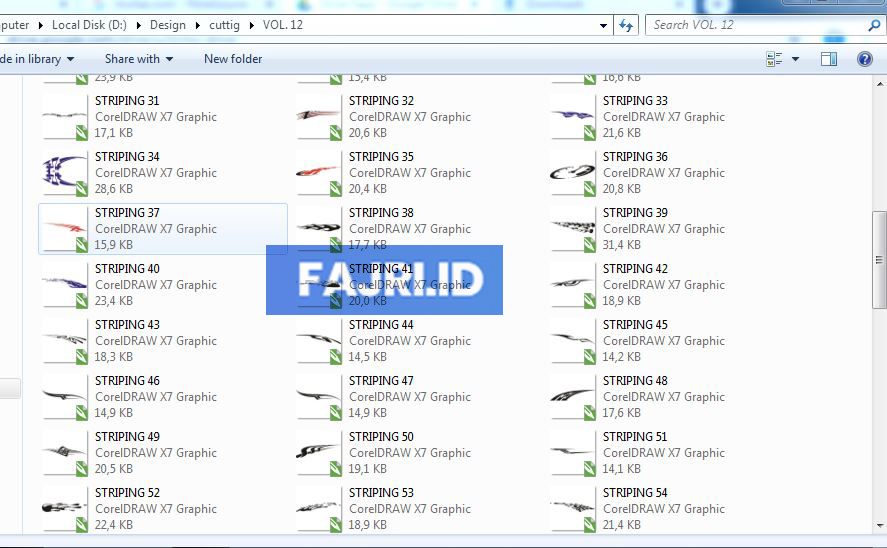Click the Search VOL. 12 field
The width and height of the screenshot is (887, 548).
758,25
